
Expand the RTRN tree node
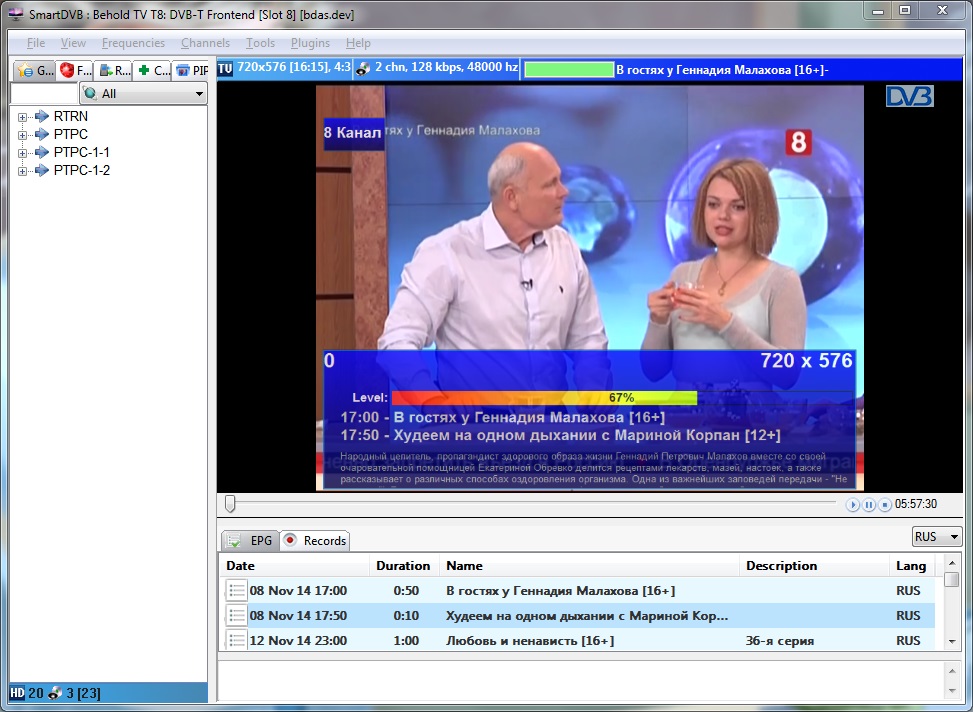tap(22, 117)
